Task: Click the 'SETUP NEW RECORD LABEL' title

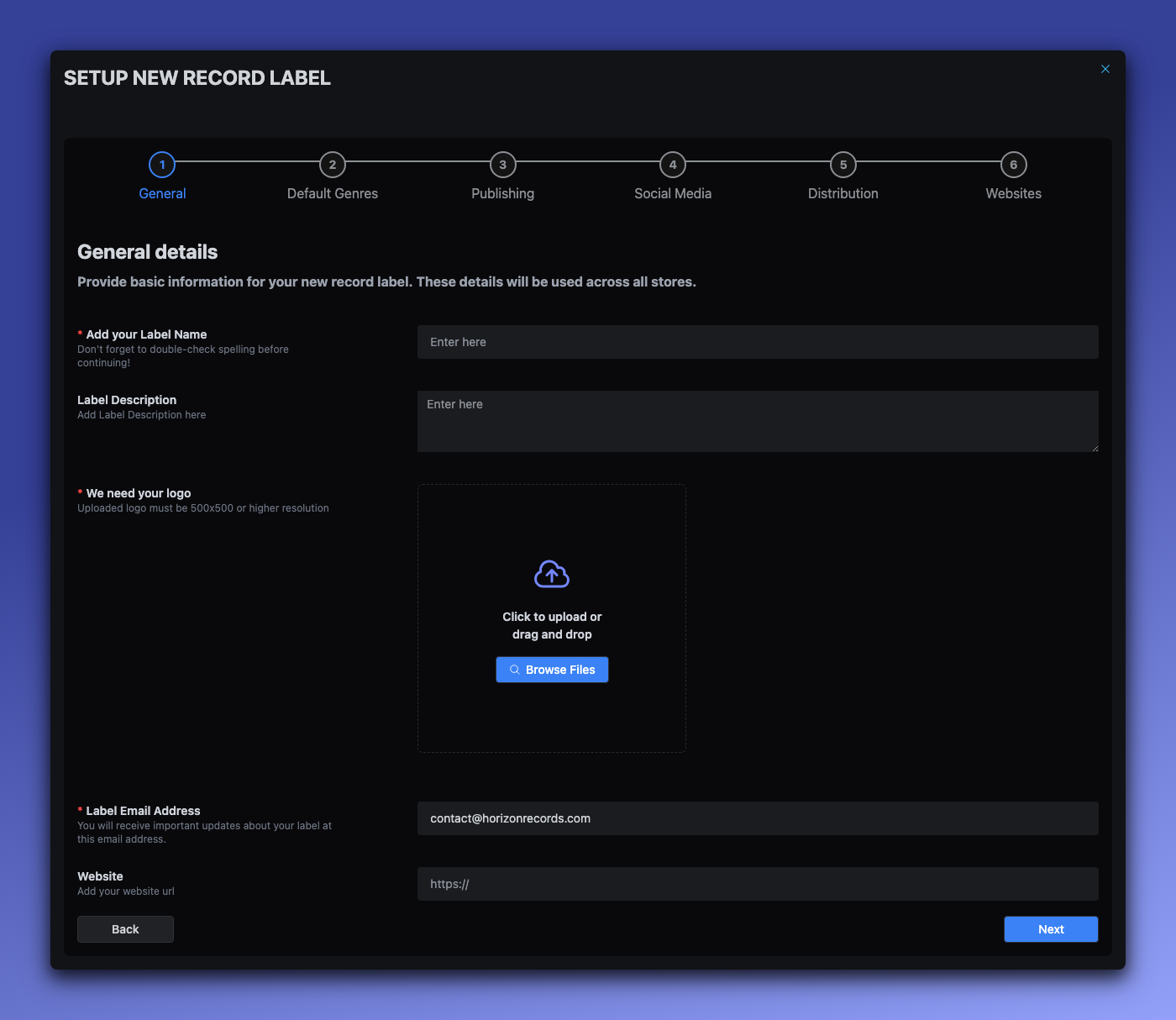Action: tap(197, 78)
